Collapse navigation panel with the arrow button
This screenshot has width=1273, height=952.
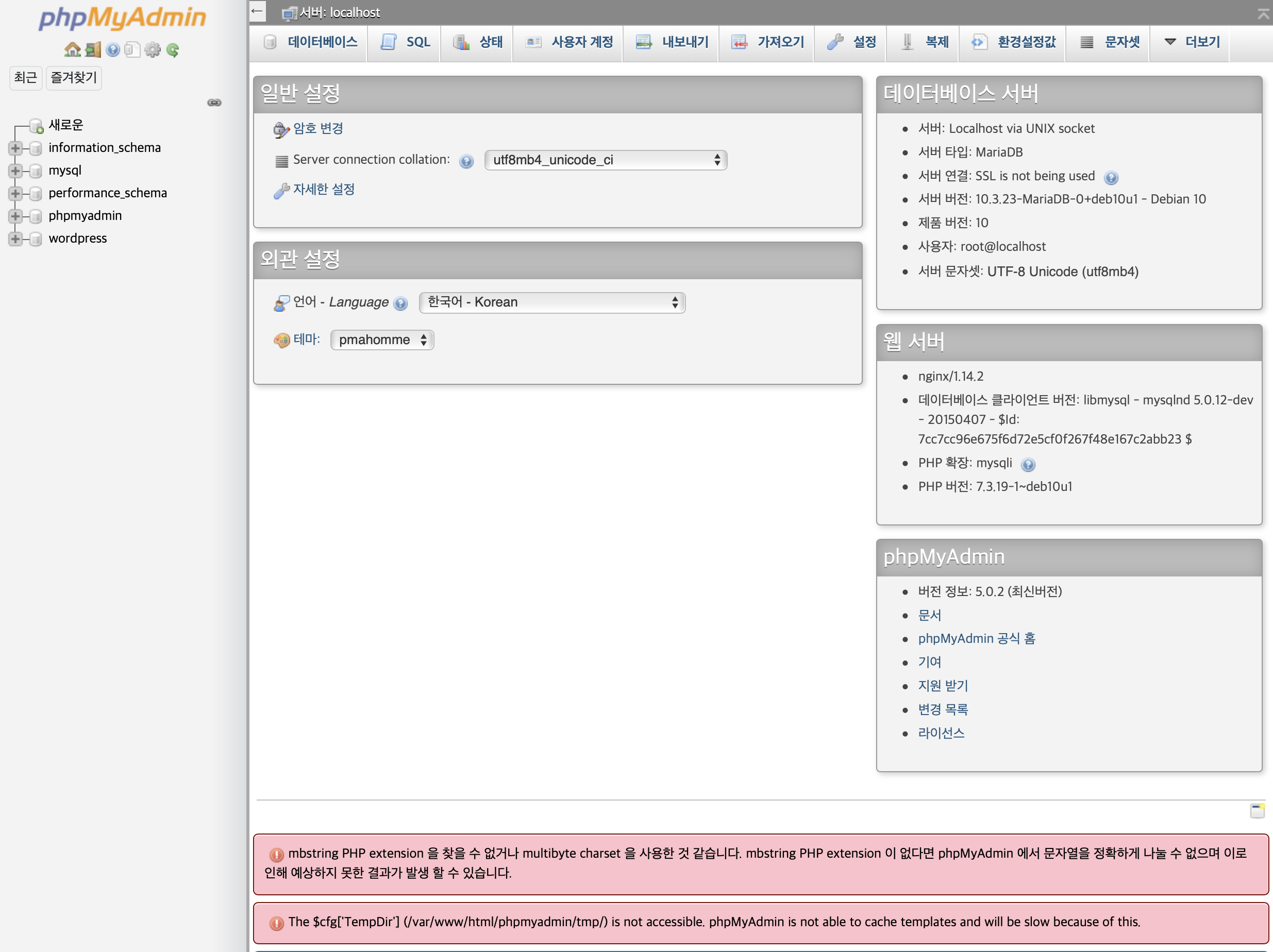coord(257,11)
